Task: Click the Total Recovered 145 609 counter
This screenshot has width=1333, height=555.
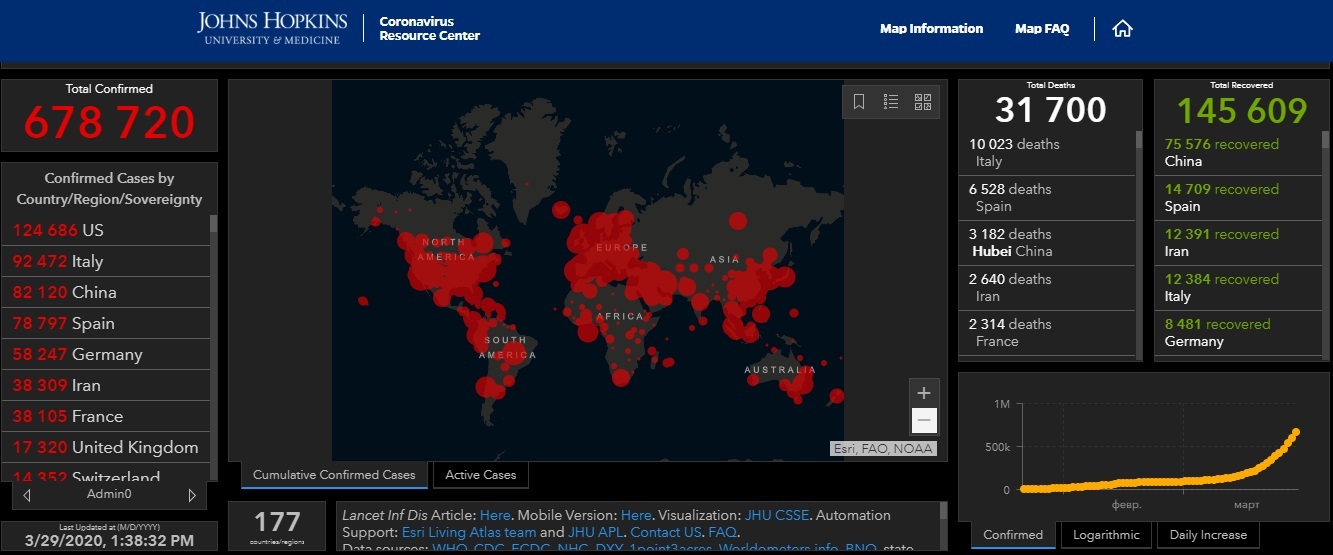Action: pos(1242,110)
